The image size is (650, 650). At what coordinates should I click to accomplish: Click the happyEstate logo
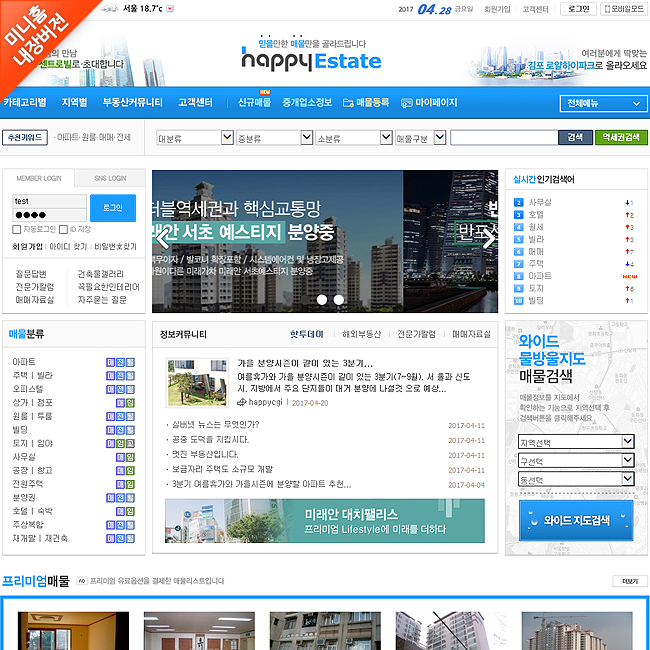311,59
